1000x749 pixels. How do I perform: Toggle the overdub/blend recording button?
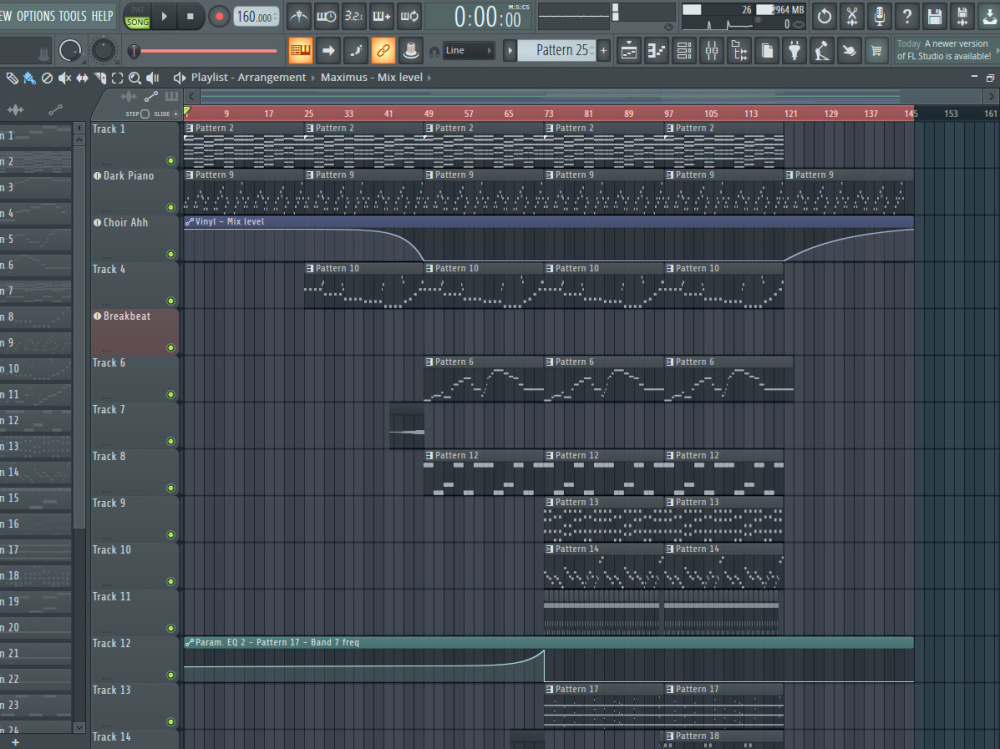[381, 16]
